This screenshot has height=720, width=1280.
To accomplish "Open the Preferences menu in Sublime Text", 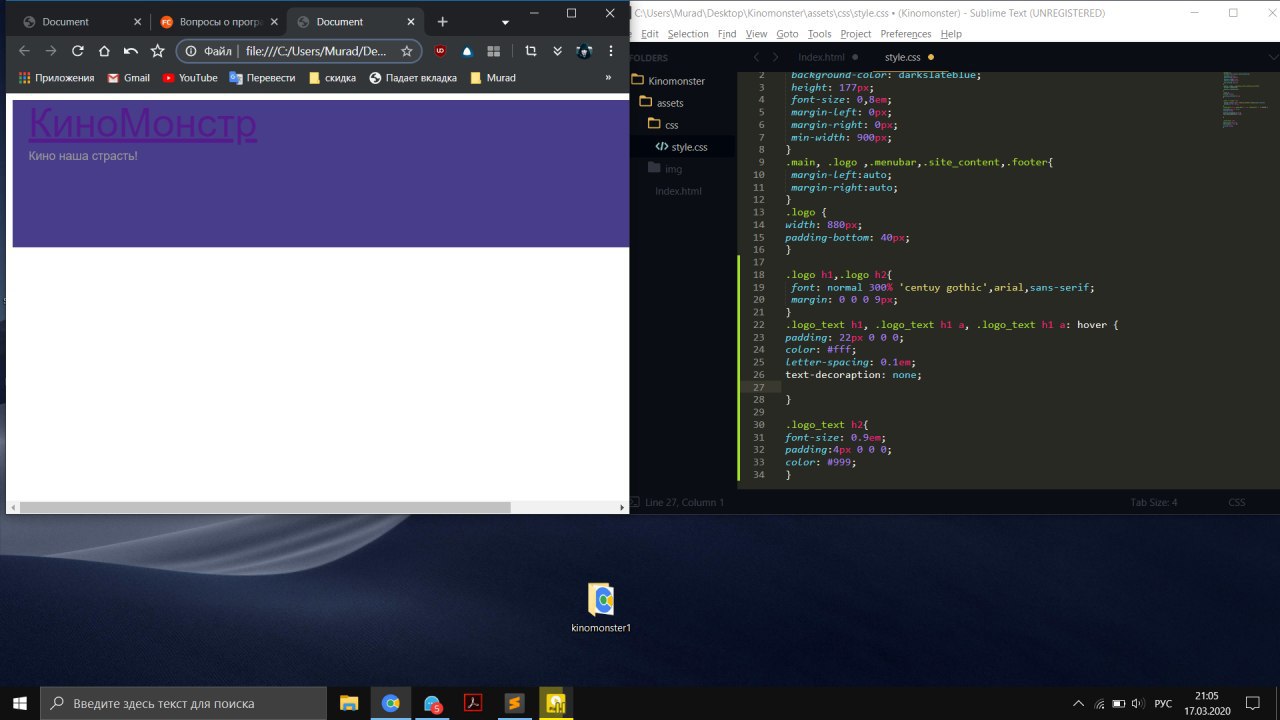I will (906, 34).
